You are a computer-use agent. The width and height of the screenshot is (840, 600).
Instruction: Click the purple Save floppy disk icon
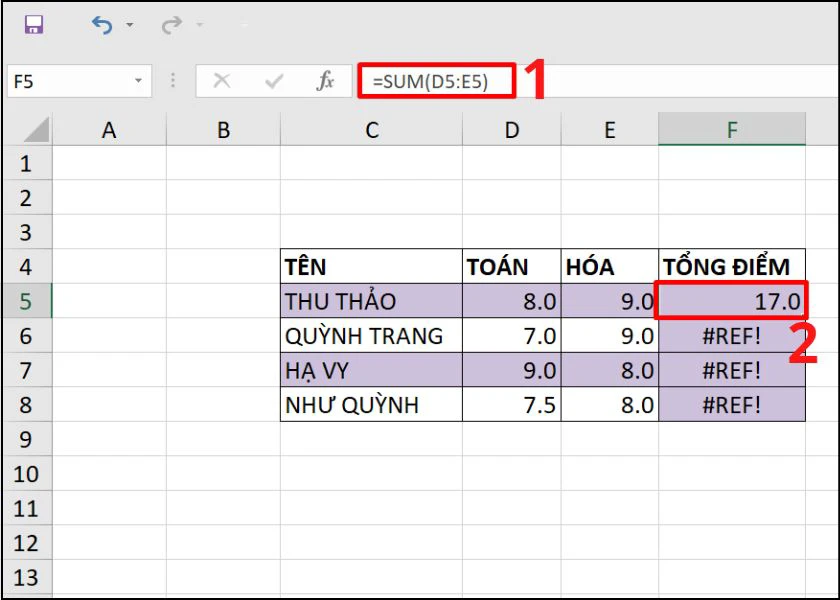pyautogui.click(x=34, y=25)
